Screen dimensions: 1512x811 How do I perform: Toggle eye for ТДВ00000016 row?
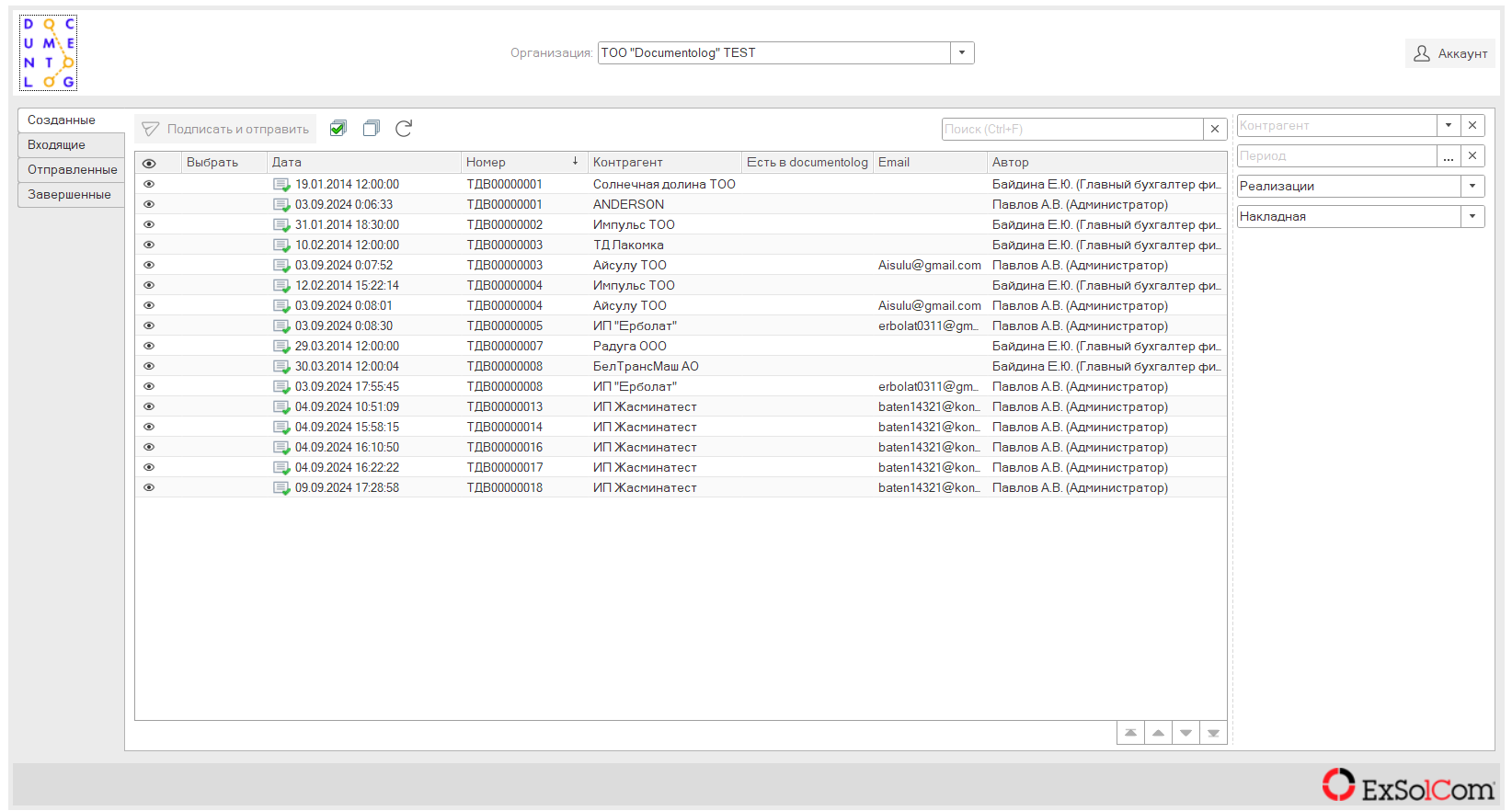coord(149,447)
